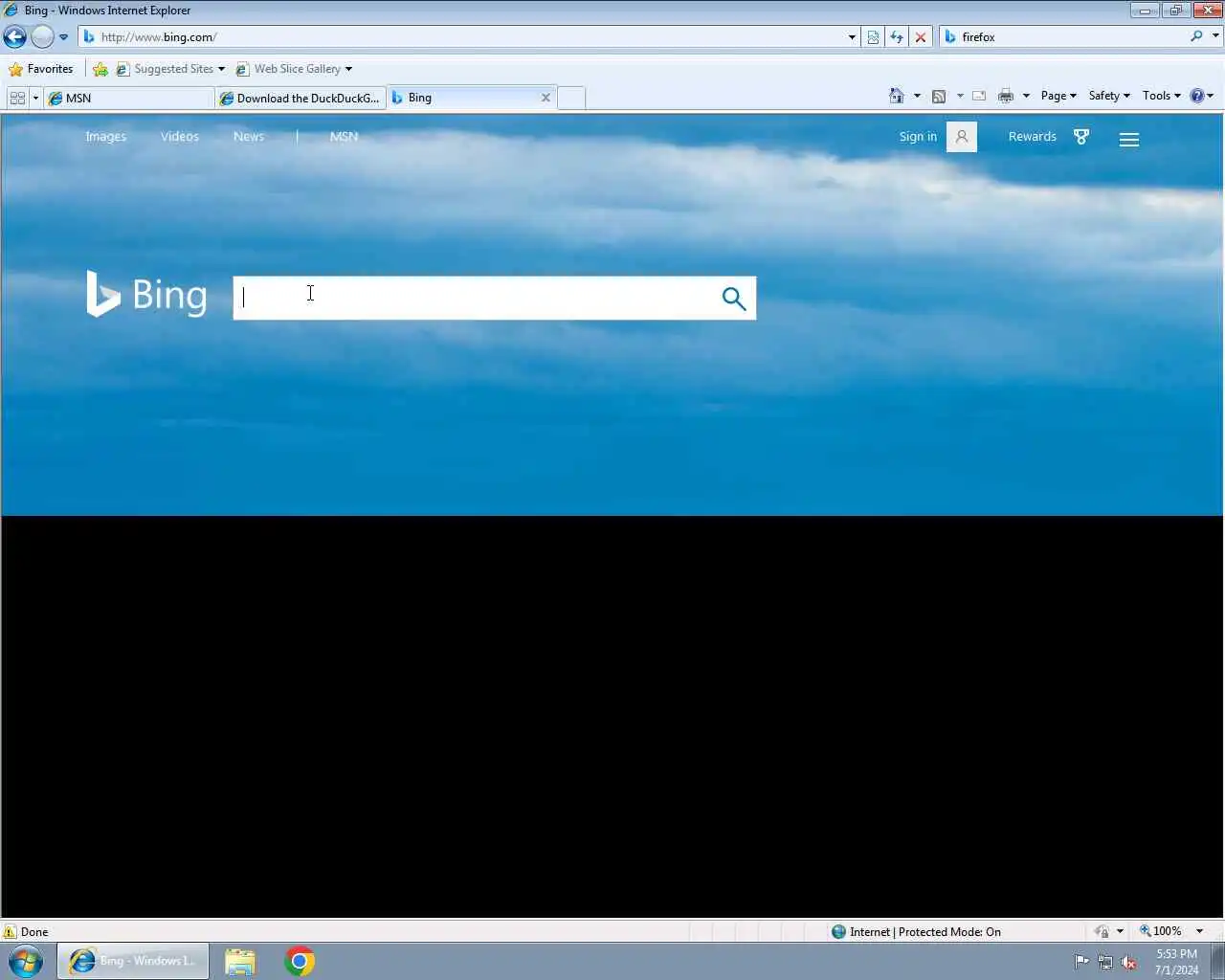Open the Safety menu

pyautogui.click(x=1109, y=96)
